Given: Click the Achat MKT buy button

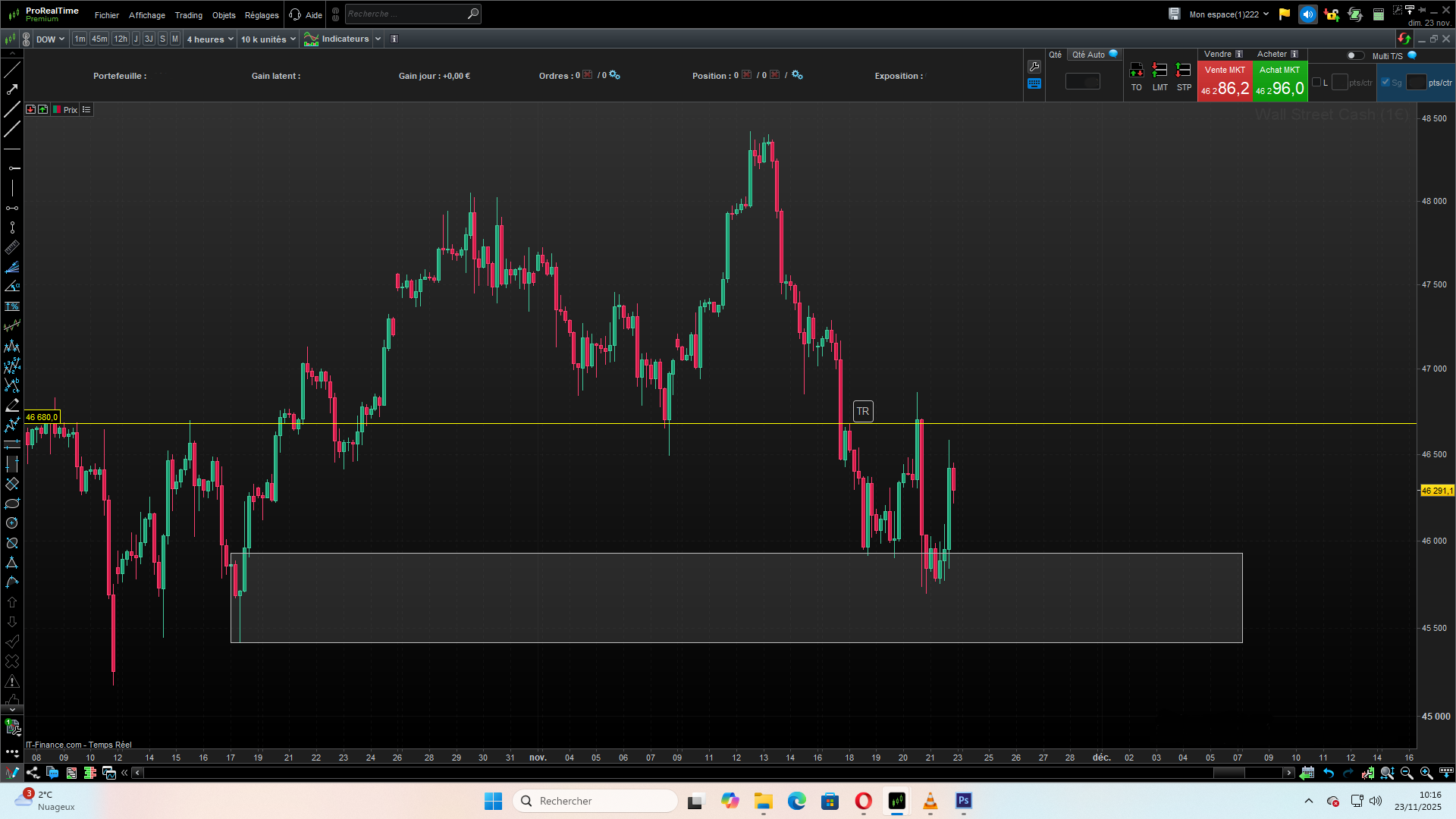Looking at the screenshot, I should pos(1279,81).
